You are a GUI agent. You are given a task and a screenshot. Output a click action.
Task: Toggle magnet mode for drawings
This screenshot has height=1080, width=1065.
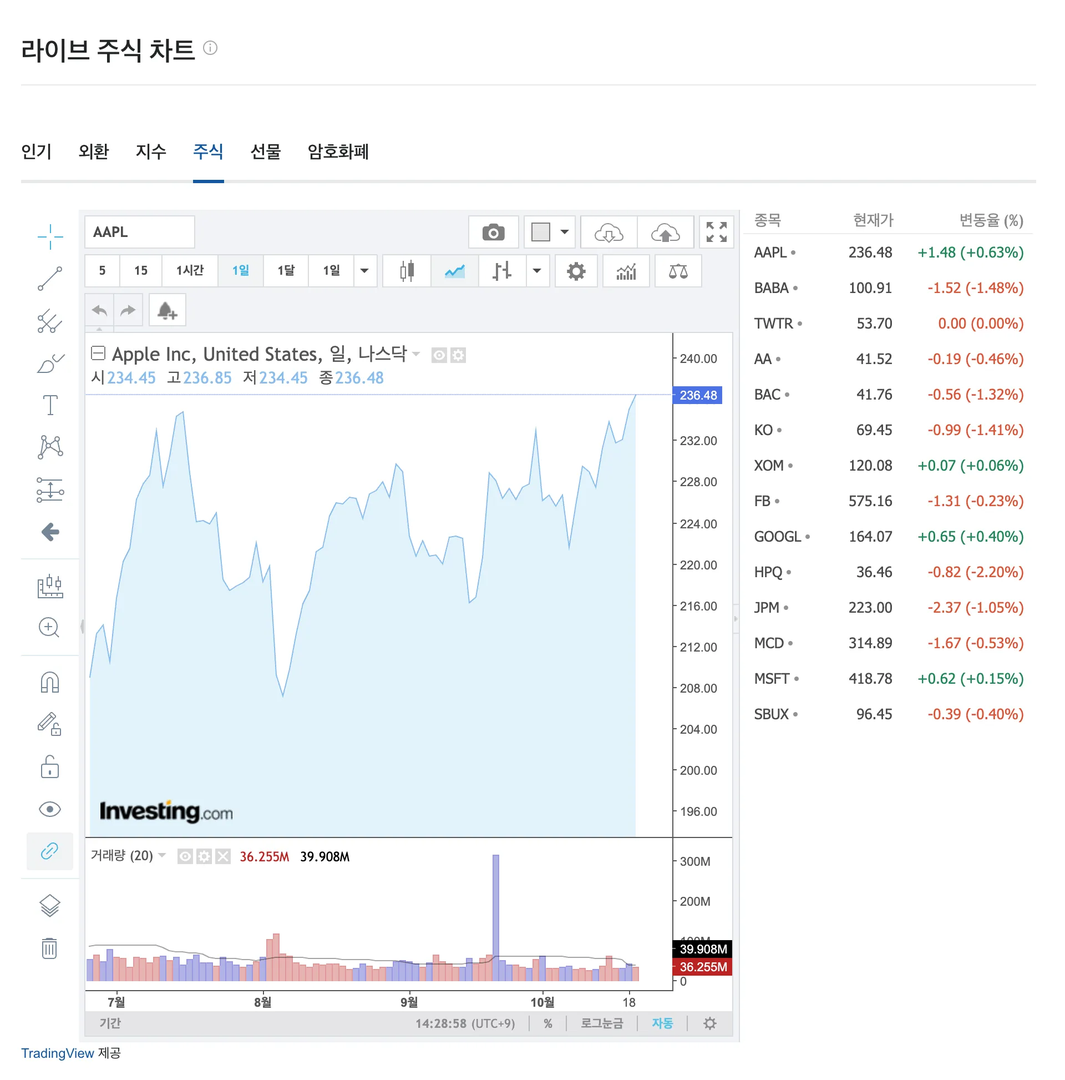pyautogui.click(x=50, y=683)
